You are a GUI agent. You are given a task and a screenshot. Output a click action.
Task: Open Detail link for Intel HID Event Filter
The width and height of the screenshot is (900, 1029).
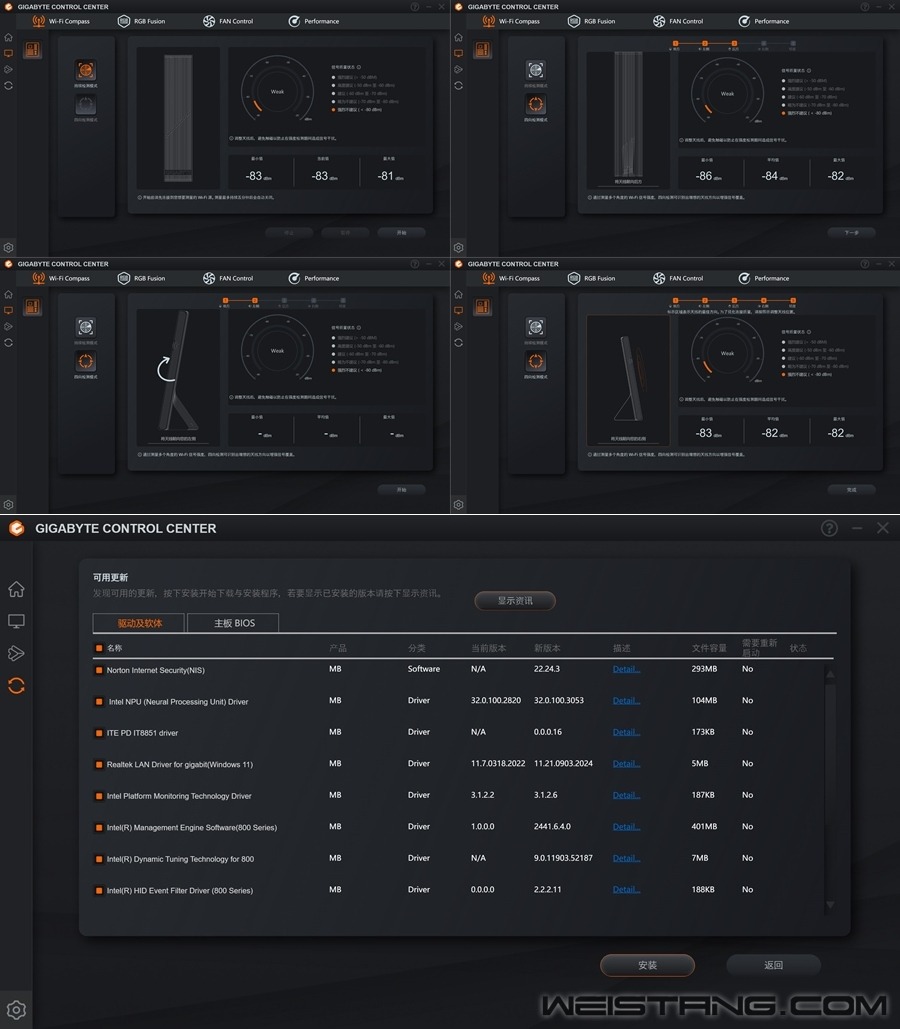click(x=626, y=889)
